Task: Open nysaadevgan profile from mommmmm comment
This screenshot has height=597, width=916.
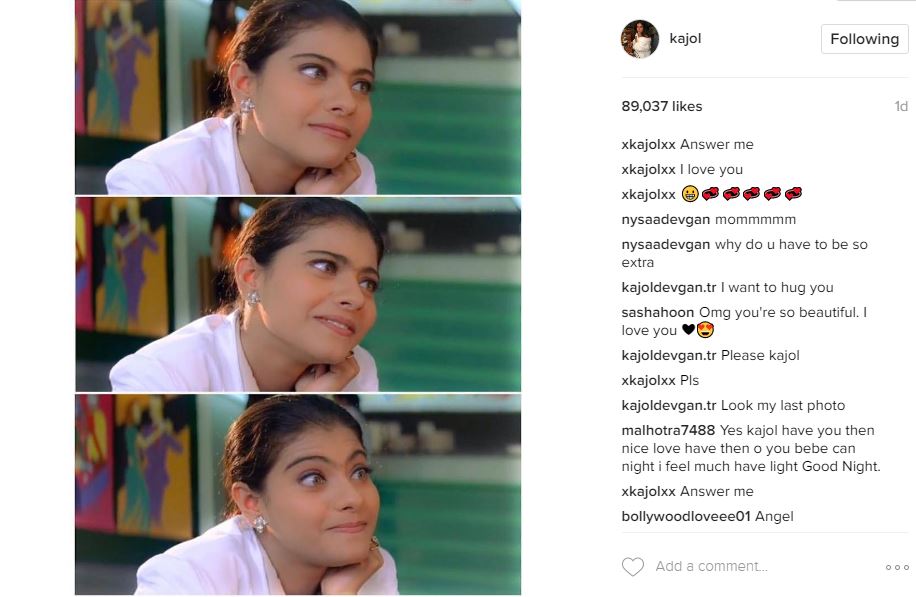Action: 666,220
